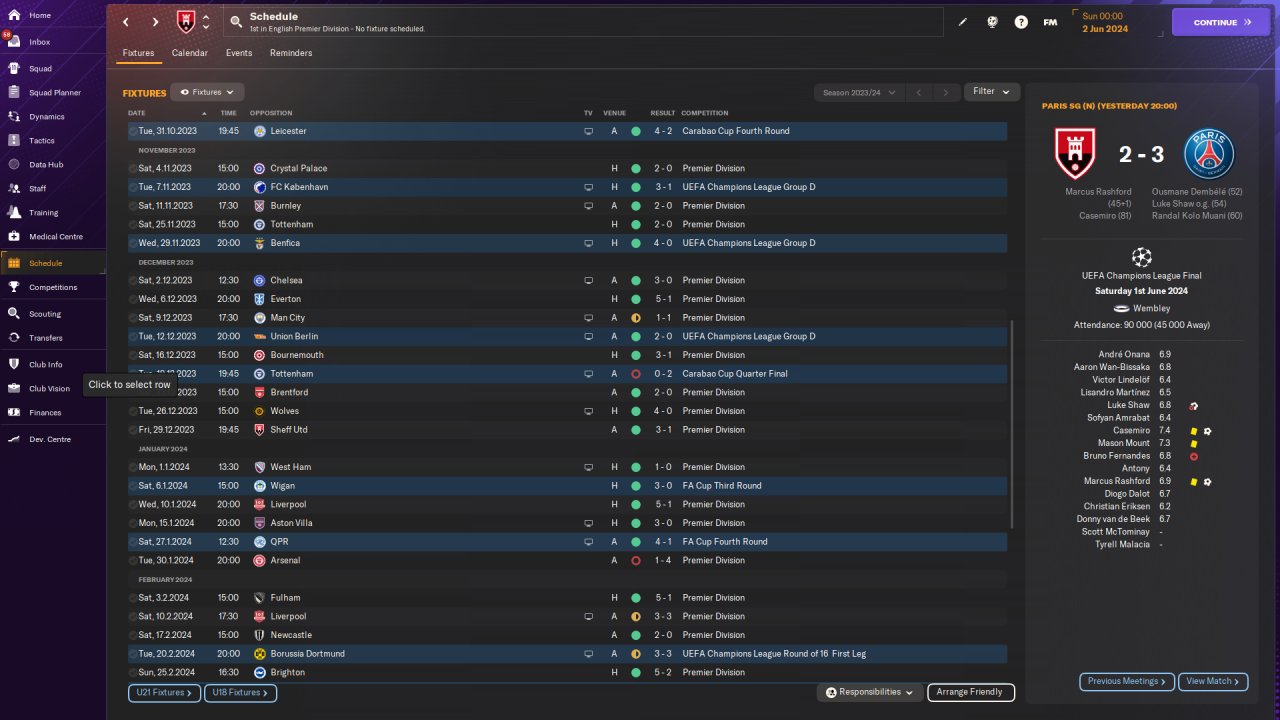Open the pencil edit icon in top bar
1280x720 pixels.
pos(963,22)
